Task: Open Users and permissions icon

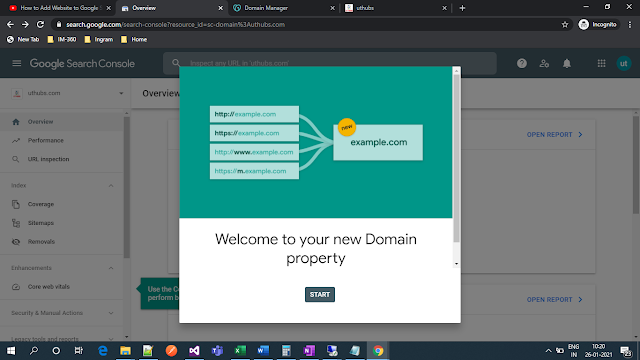Action: (x=544, y=63)
